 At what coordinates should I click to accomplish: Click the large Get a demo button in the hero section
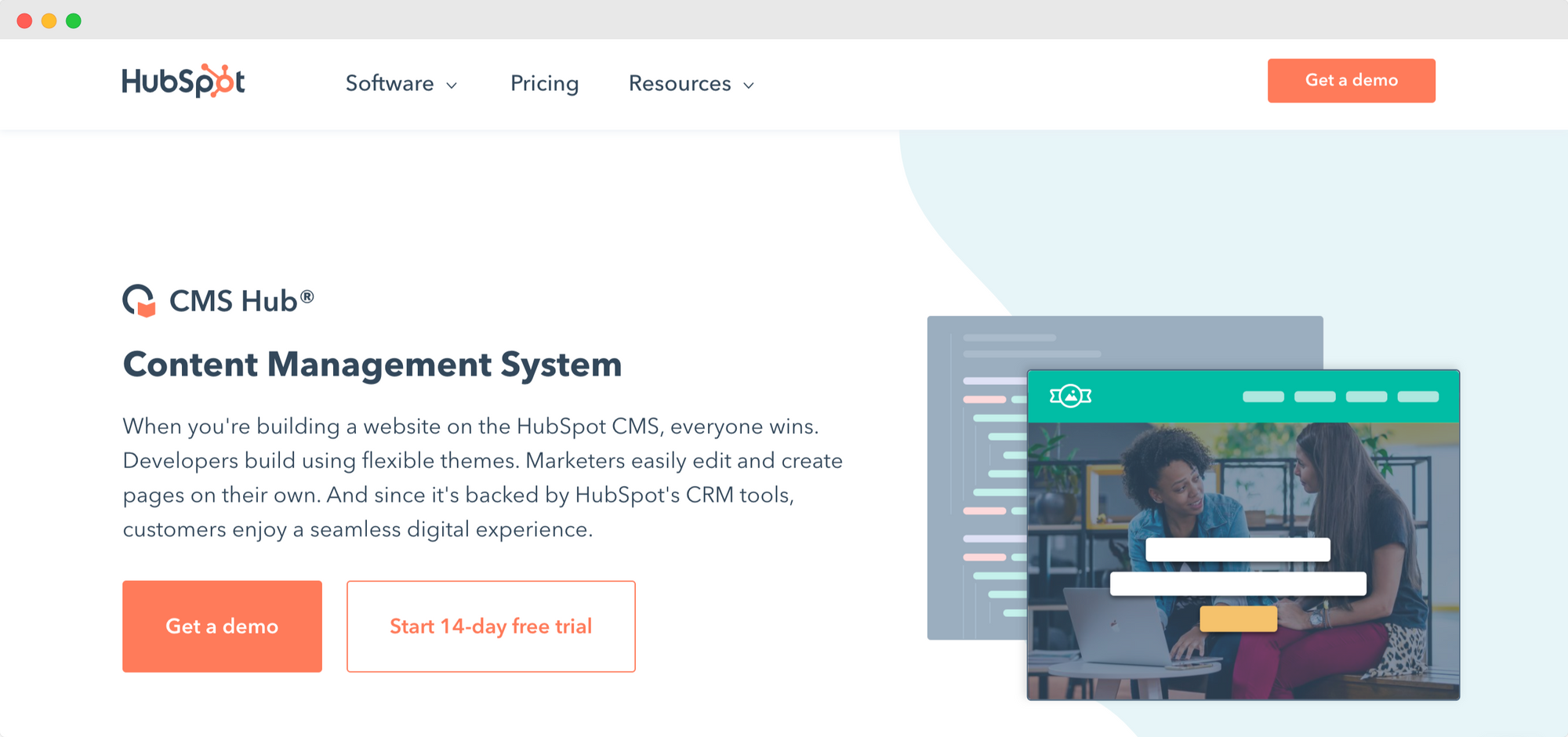tap(222, 626)
